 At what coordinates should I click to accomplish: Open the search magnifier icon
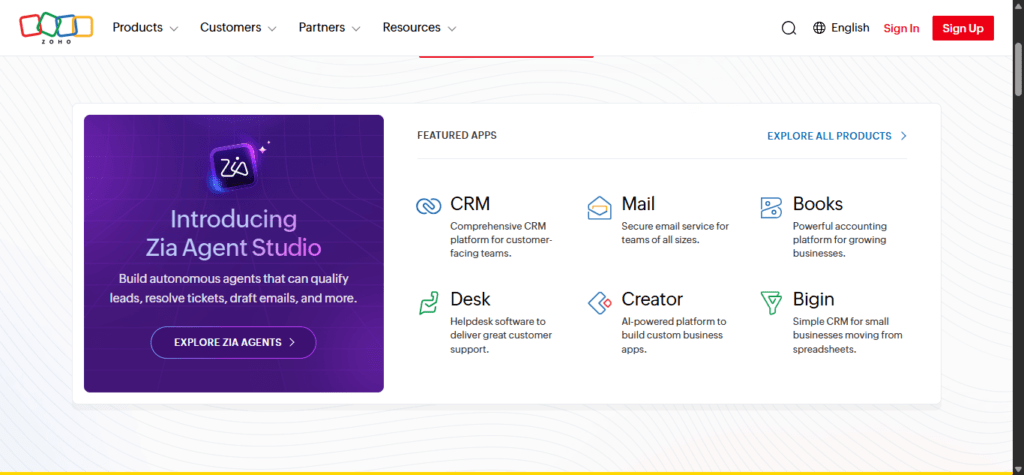[789, 28]
